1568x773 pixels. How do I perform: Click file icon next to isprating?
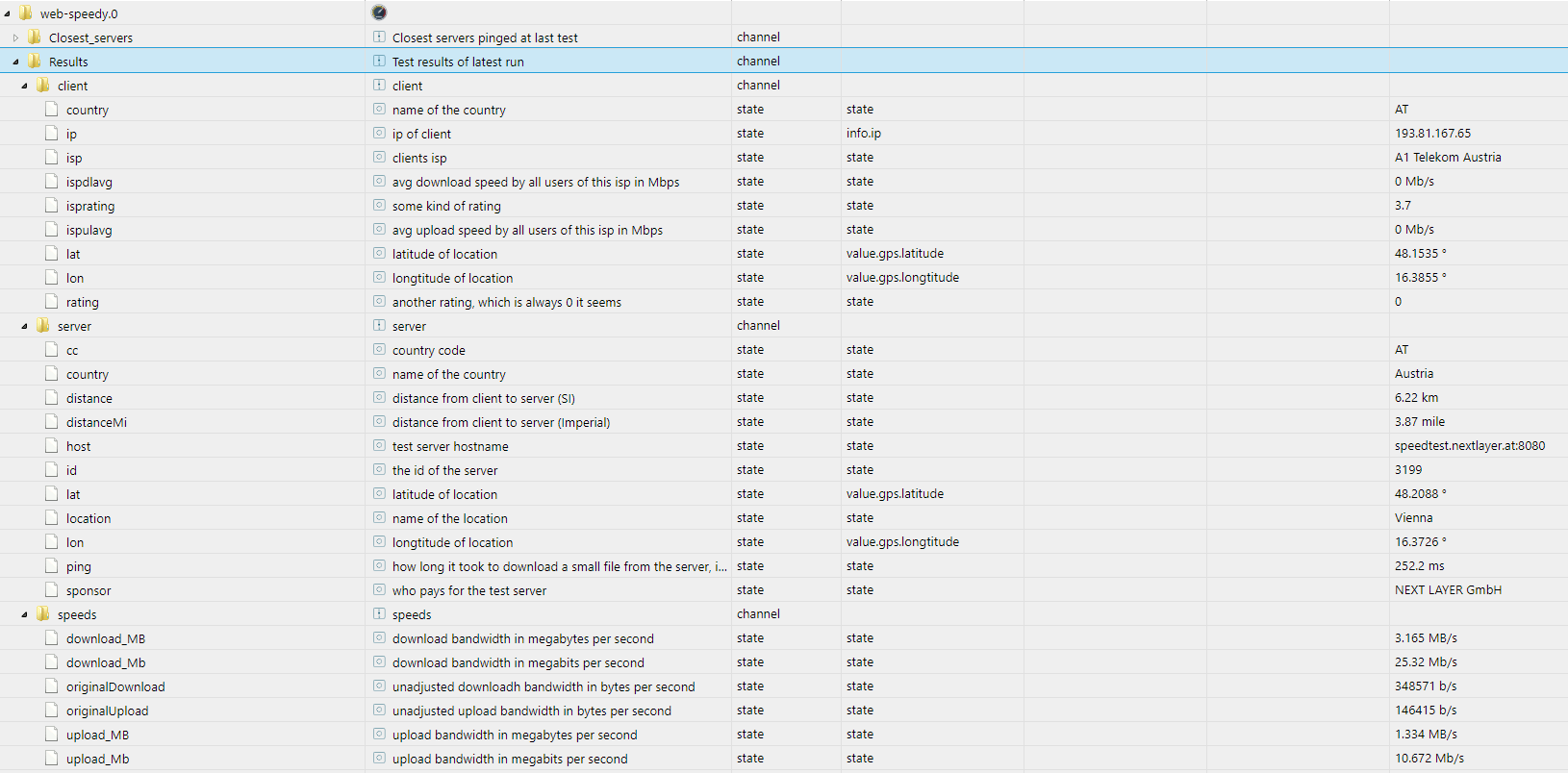tap(52, 205)
